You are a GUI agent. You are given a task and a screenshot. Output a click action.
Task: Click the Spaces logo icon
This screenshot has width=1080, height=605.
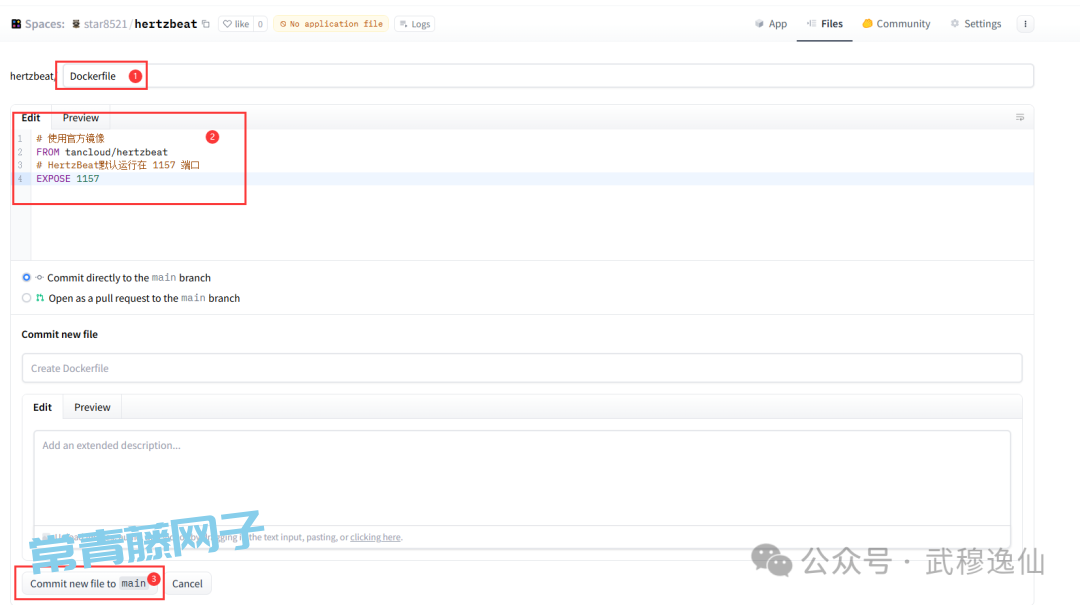[16, 24]
